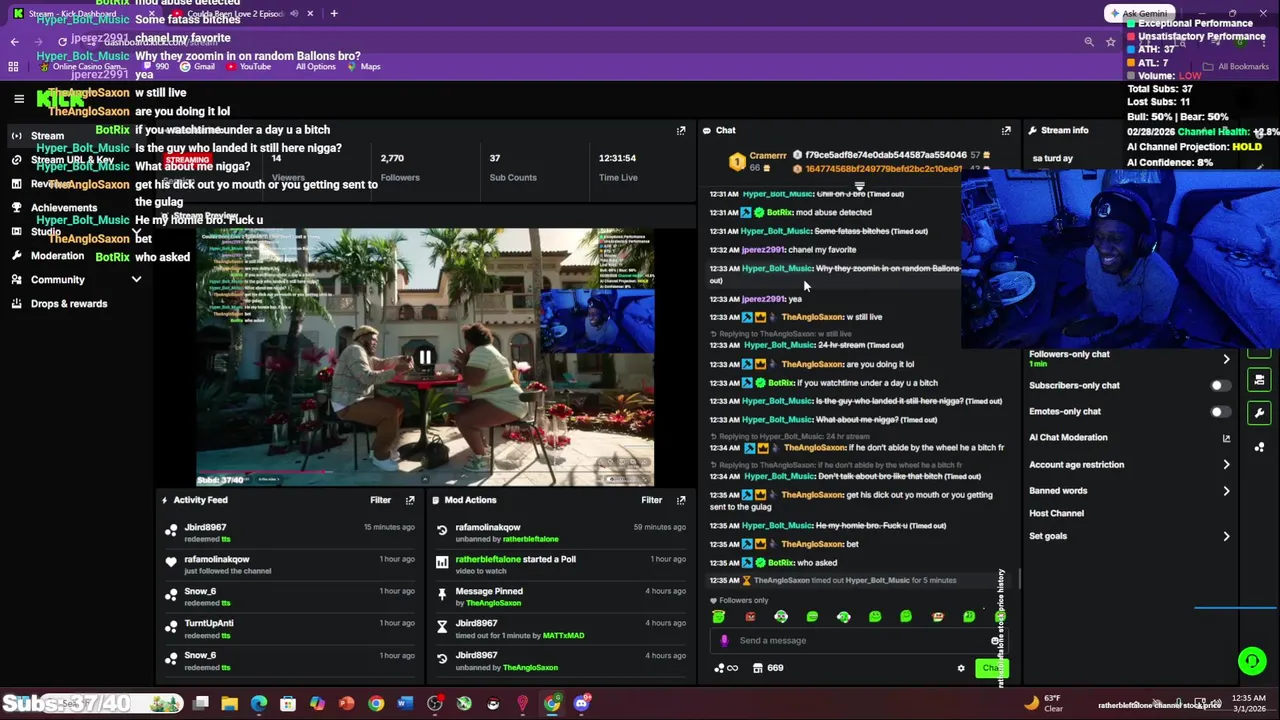Open Microsoft Edge from the taskbar
The width and height of the screenshot is (1280, 720).
(x=259, y=704)
